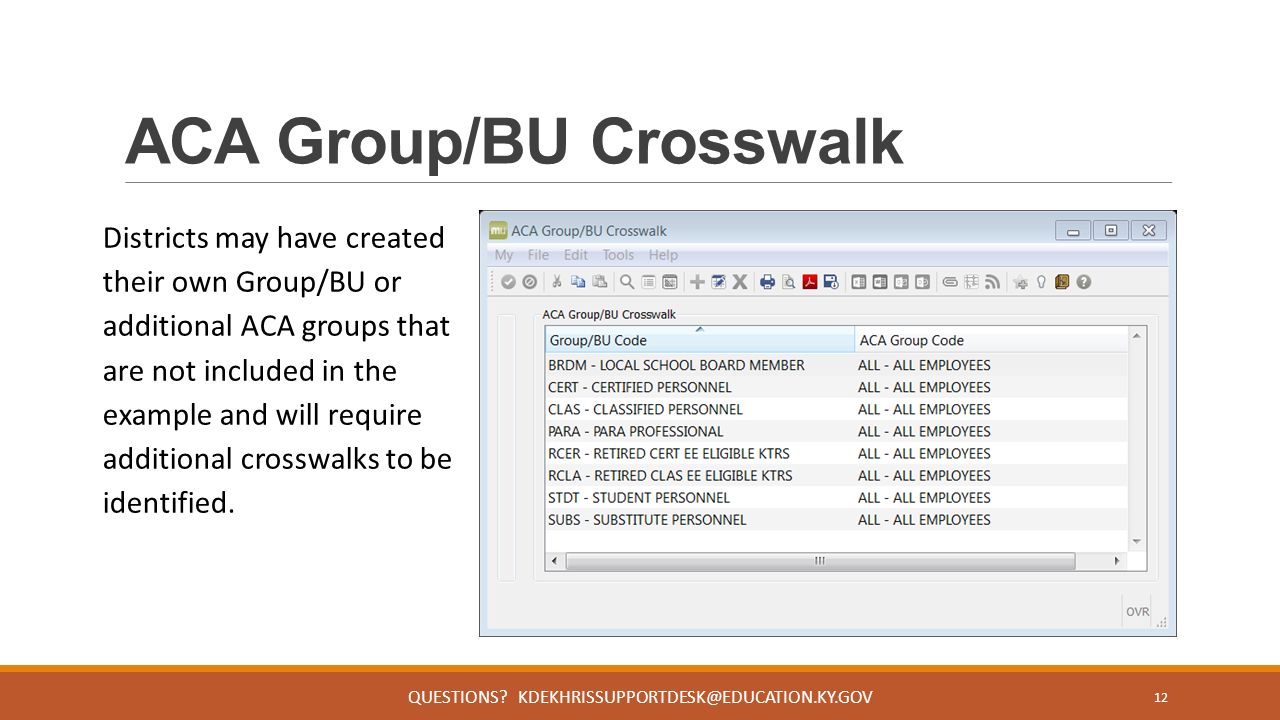Click the Delete X toolbar icon
Screen dimensions: 1280x720
740,282
